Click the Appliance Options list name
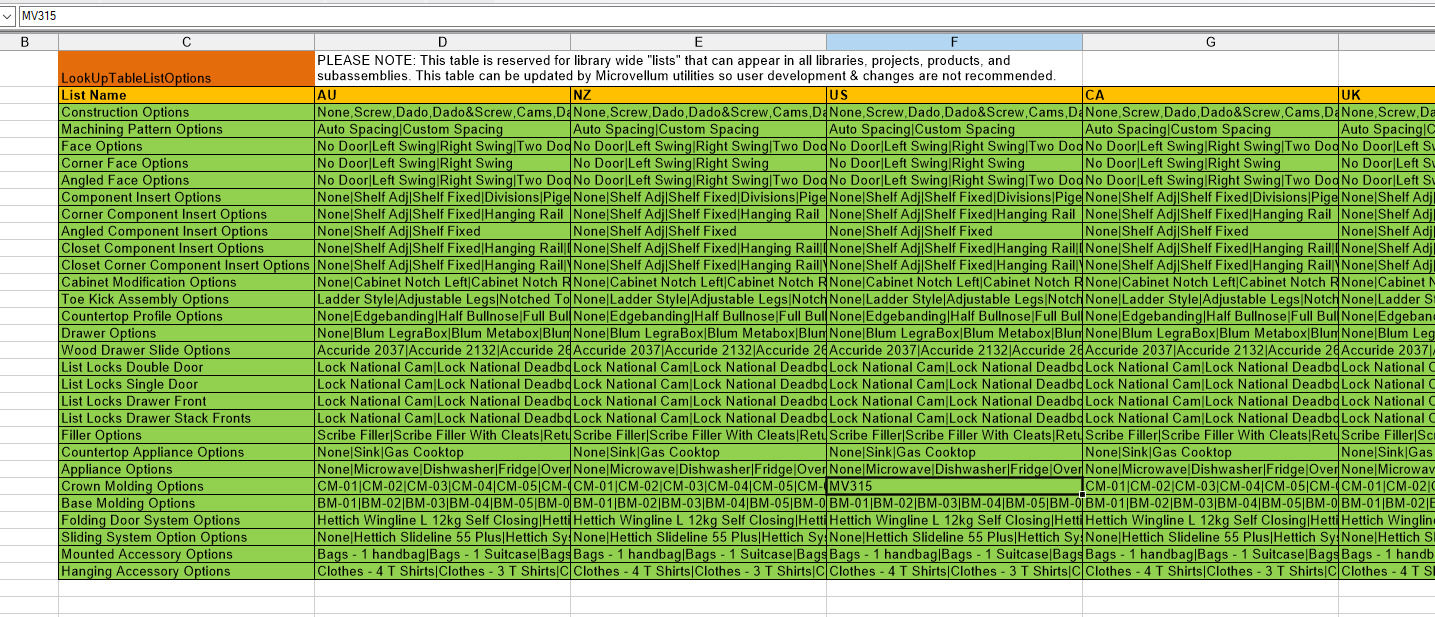1435x617 pixels. (x=186, y=469)
